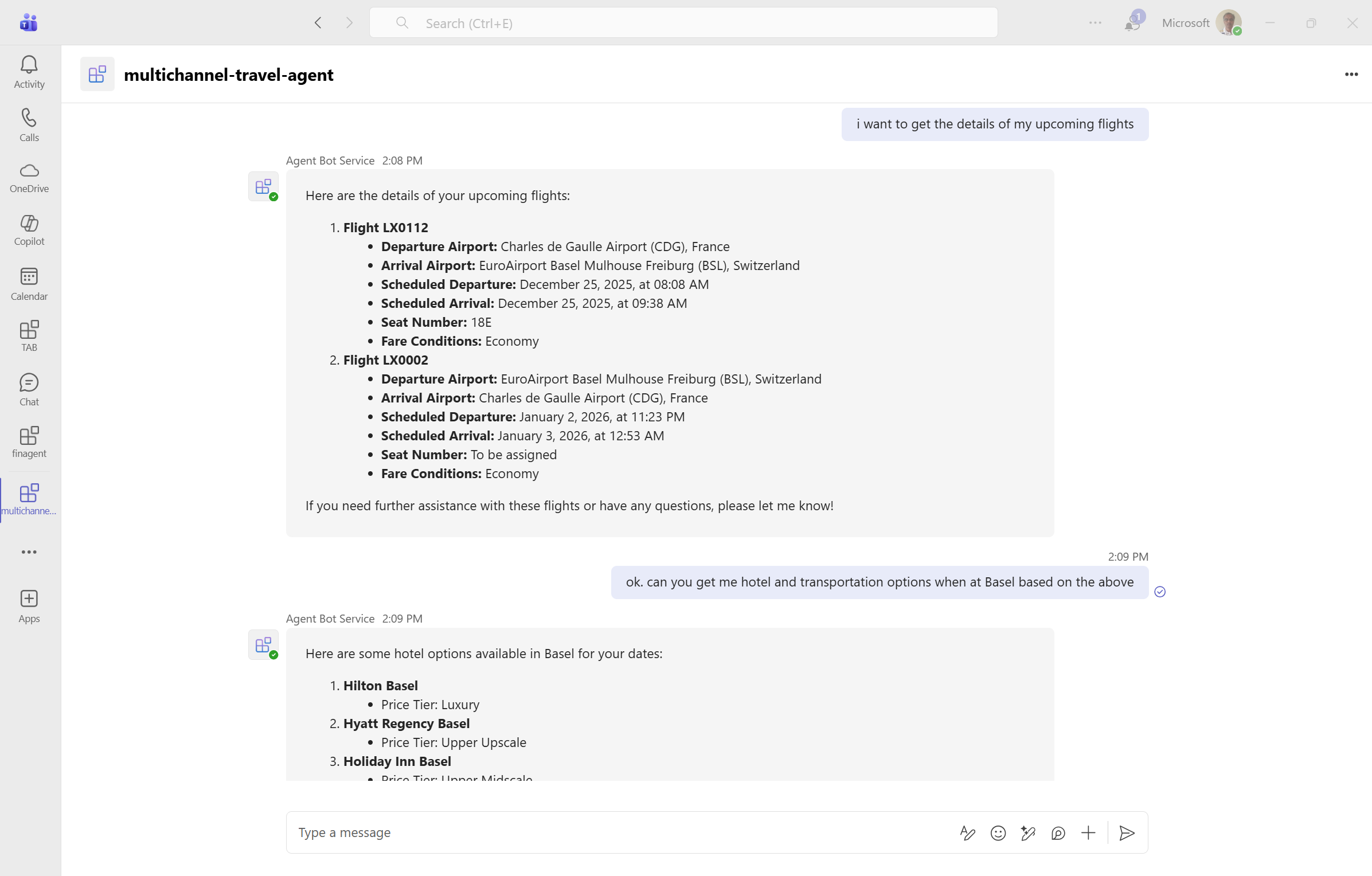Expand additional sidebar apps with ellipsis
The height and width of the screenshot is (876, 1372).
(x=29, y=552)
